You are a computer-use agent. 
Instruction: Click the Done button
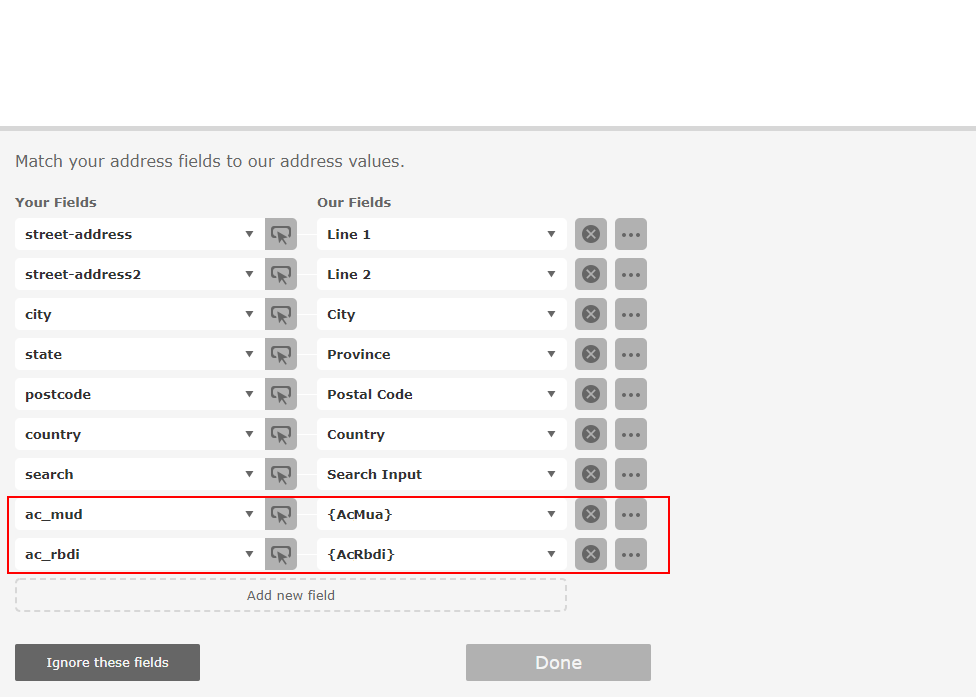pyautogui.click(x=558, y=663)
